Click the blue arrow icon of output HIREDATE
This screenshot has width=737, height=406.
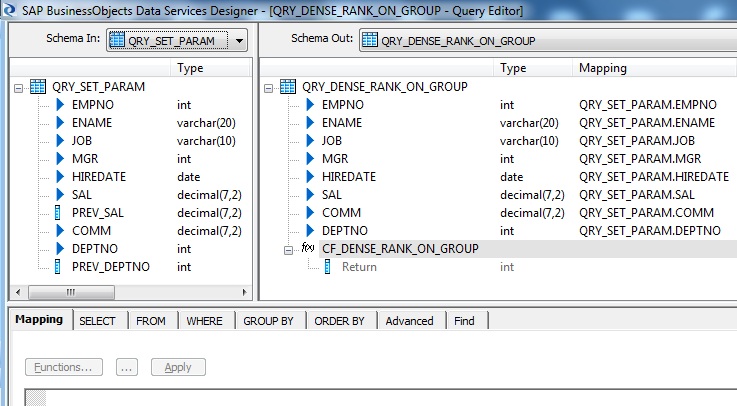click(x=310, y=177)
